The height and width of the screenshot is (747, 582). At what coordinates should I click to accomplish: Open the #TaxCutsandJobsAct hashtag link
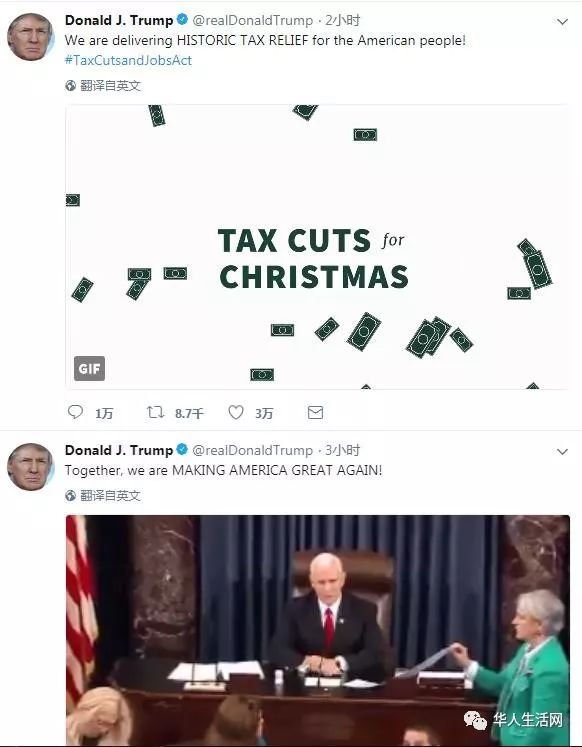(x=128, y=60)
